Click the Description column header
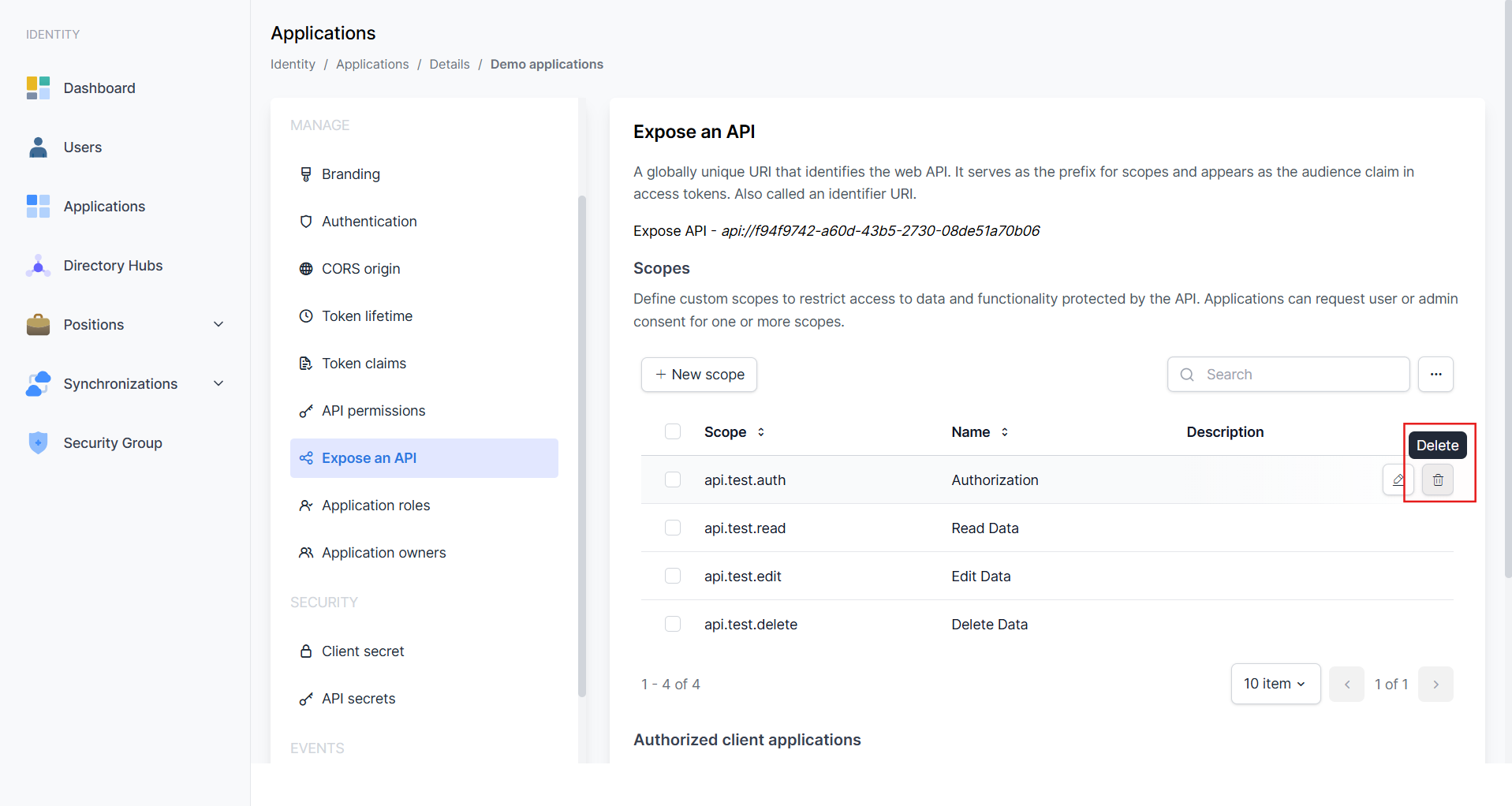Image resolution: width=1512 pixels, height=806 pixels. (1225, 432)
